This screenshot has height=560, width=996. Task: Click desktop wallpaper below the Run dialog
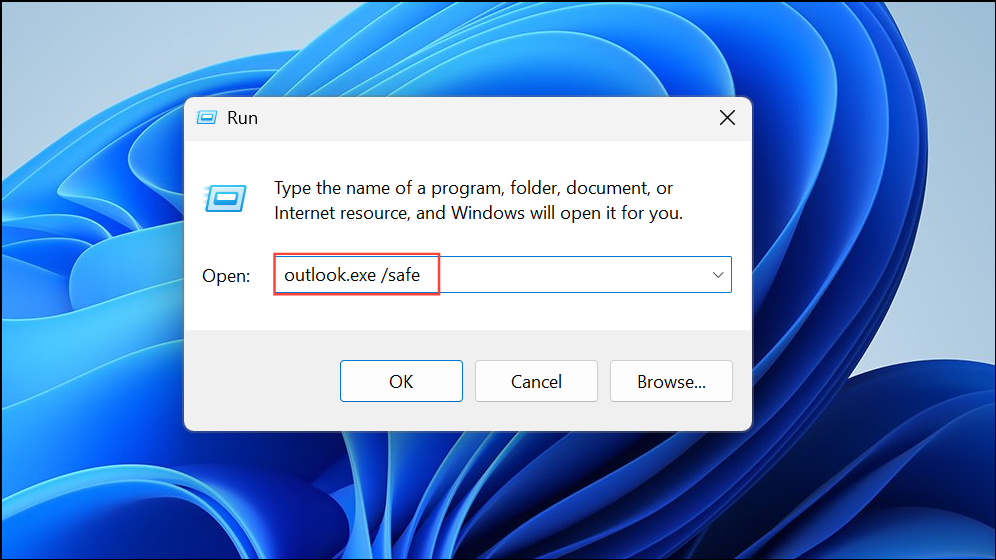click(x=468, y=495)
